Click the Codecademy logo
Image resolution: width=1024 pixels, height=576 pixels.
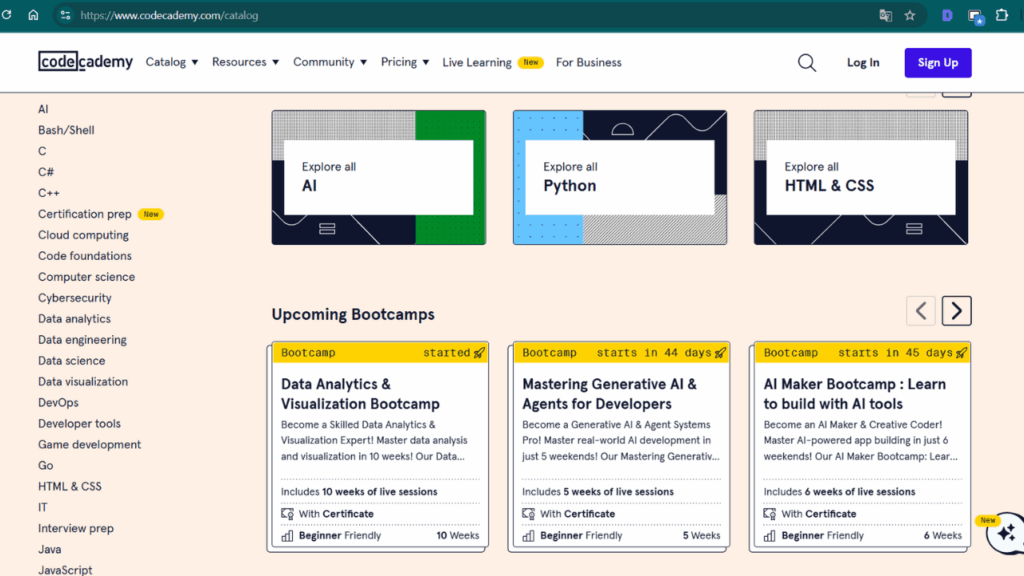pyautogui.click(x=85, y=61)
